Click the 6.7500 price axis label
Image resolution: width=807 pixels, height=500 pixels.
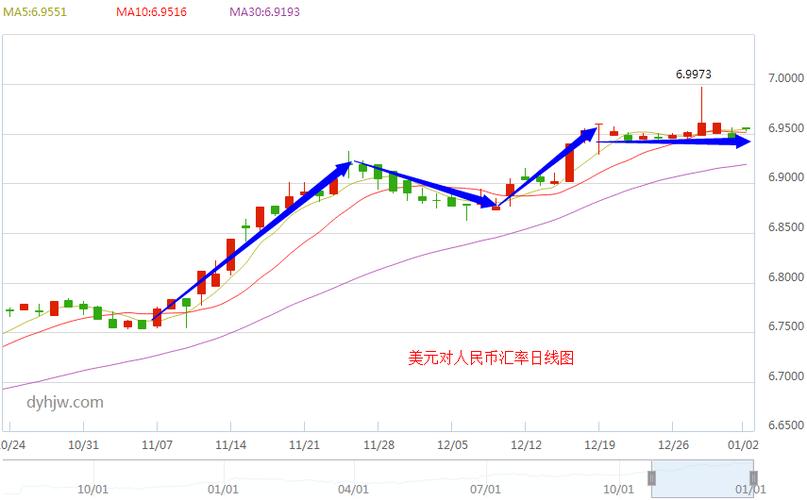(786, 326)
